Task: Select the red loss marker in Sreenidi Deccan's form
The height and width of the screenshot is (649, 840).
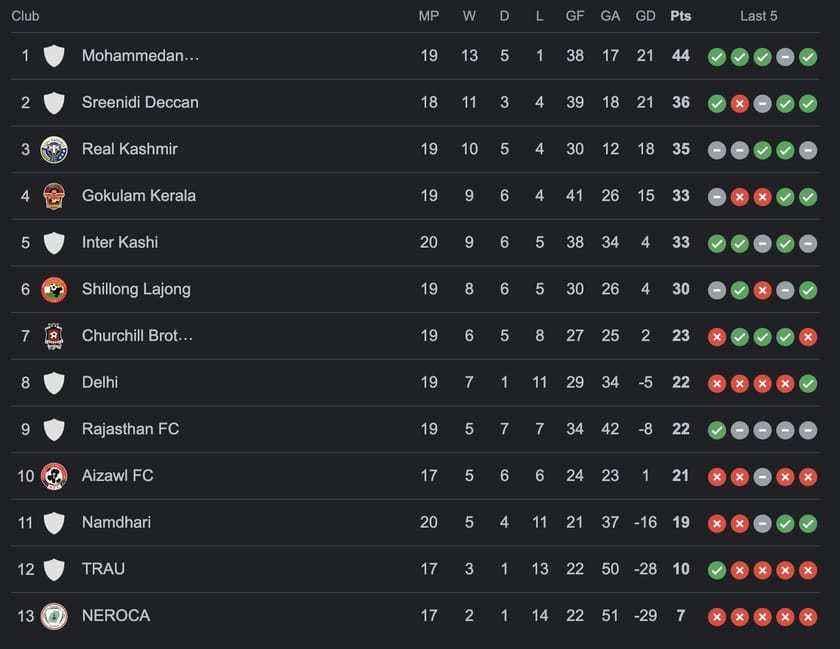Action: pyautogui.click(x=739, y=103)
